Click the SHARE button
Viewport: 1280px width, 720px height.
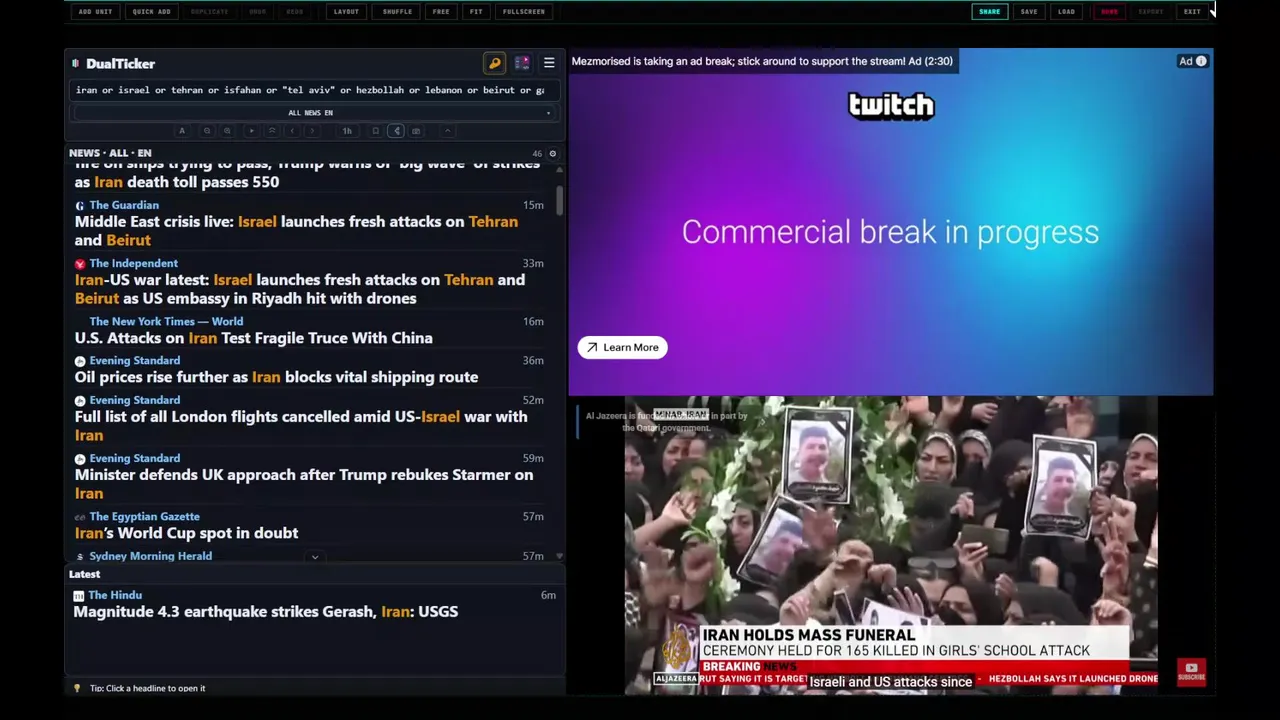(x=989, y=12)
